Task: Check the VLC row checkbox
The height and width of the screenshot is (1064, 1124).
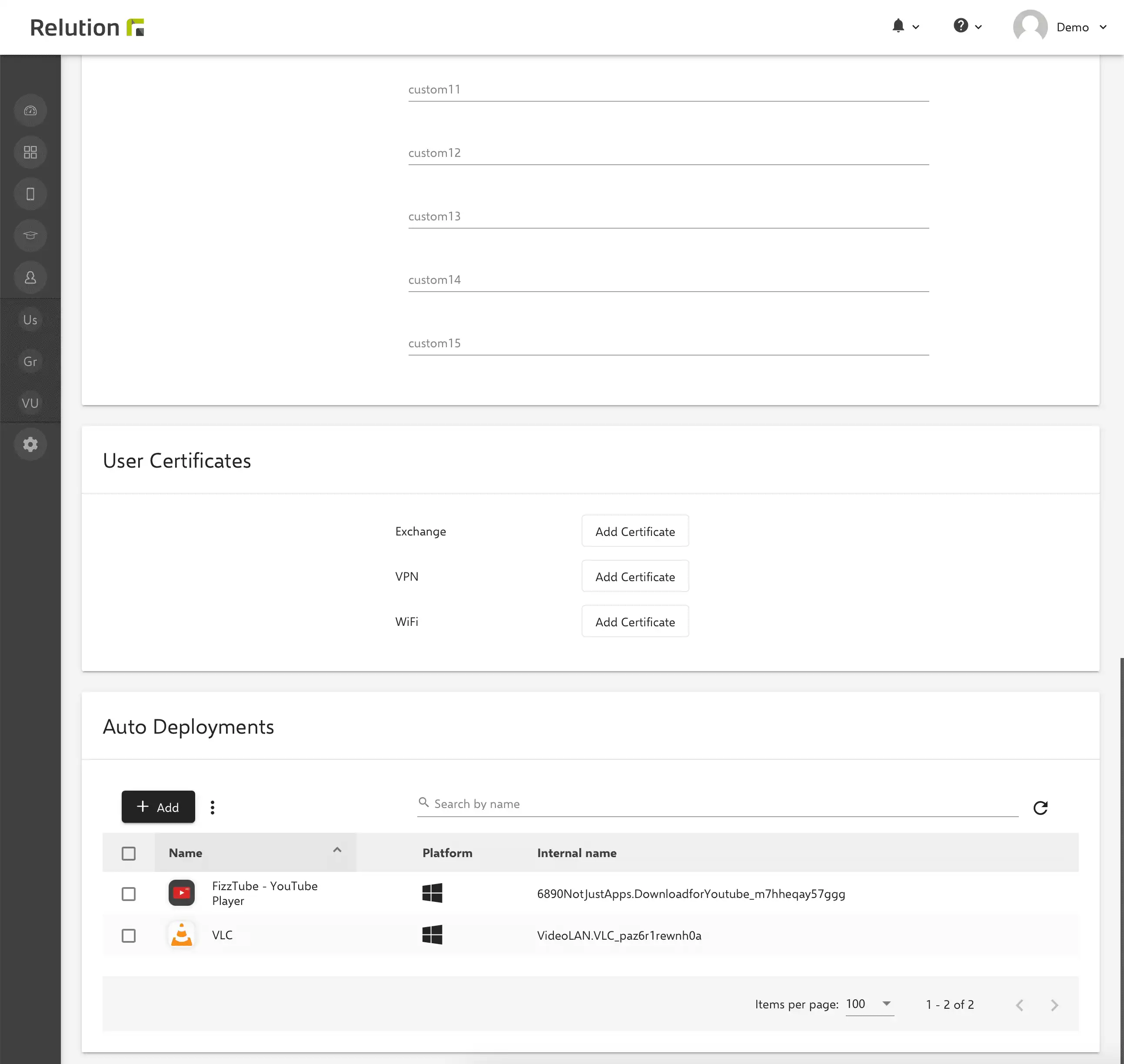Action: (129, 935)
